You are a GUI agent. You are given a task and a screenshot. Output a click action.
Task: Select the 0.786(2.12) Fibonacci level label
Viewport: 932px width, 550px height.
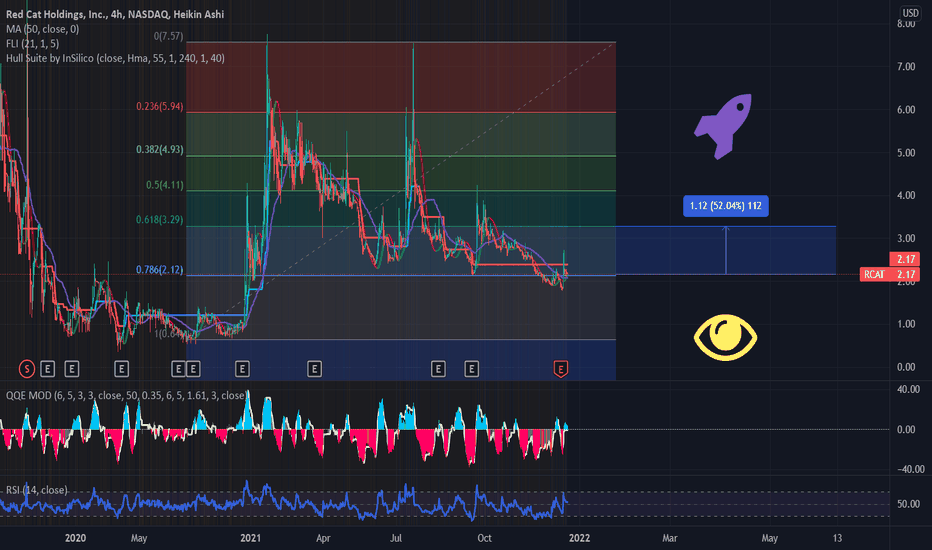(159, 269)
